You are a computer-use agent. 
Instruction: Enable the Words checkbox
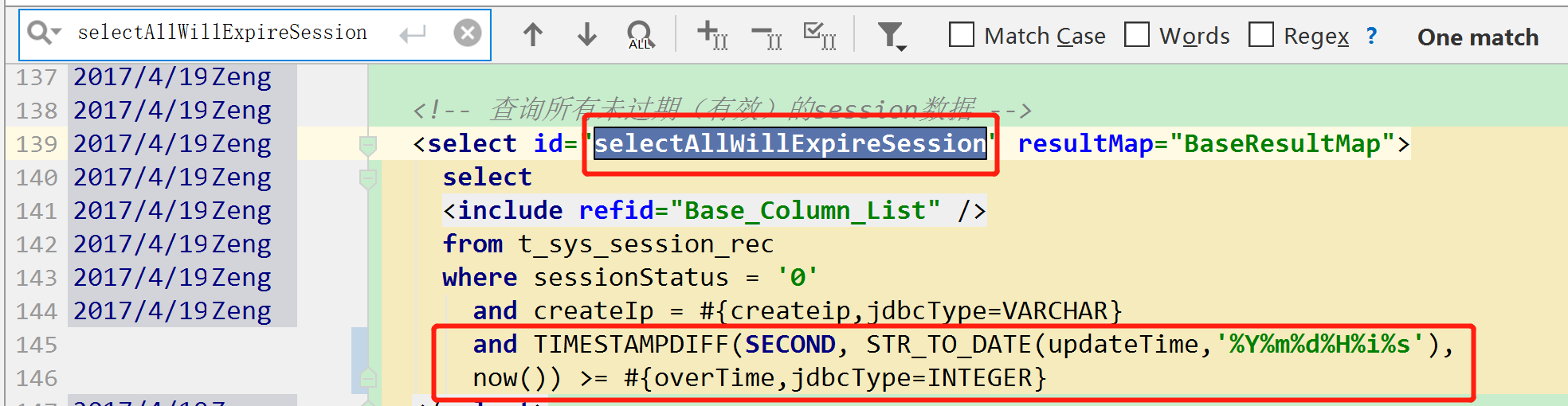click(x=1137, y=35)
